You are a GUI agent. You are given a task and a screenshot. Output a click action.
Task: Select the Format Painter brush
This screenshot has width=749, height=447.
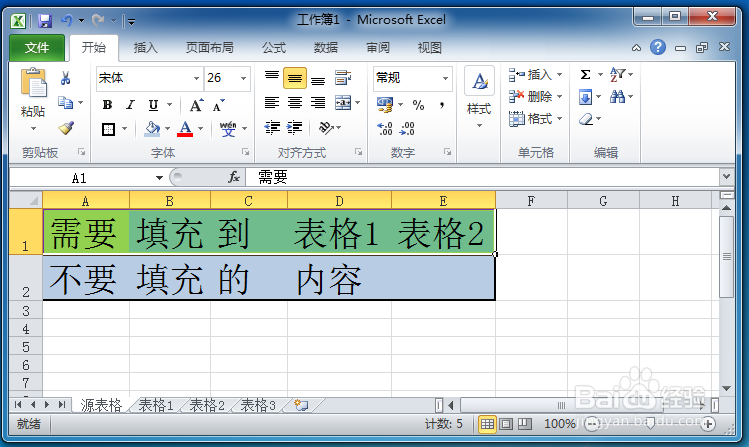pyautogui.click(x=66, y=128)
